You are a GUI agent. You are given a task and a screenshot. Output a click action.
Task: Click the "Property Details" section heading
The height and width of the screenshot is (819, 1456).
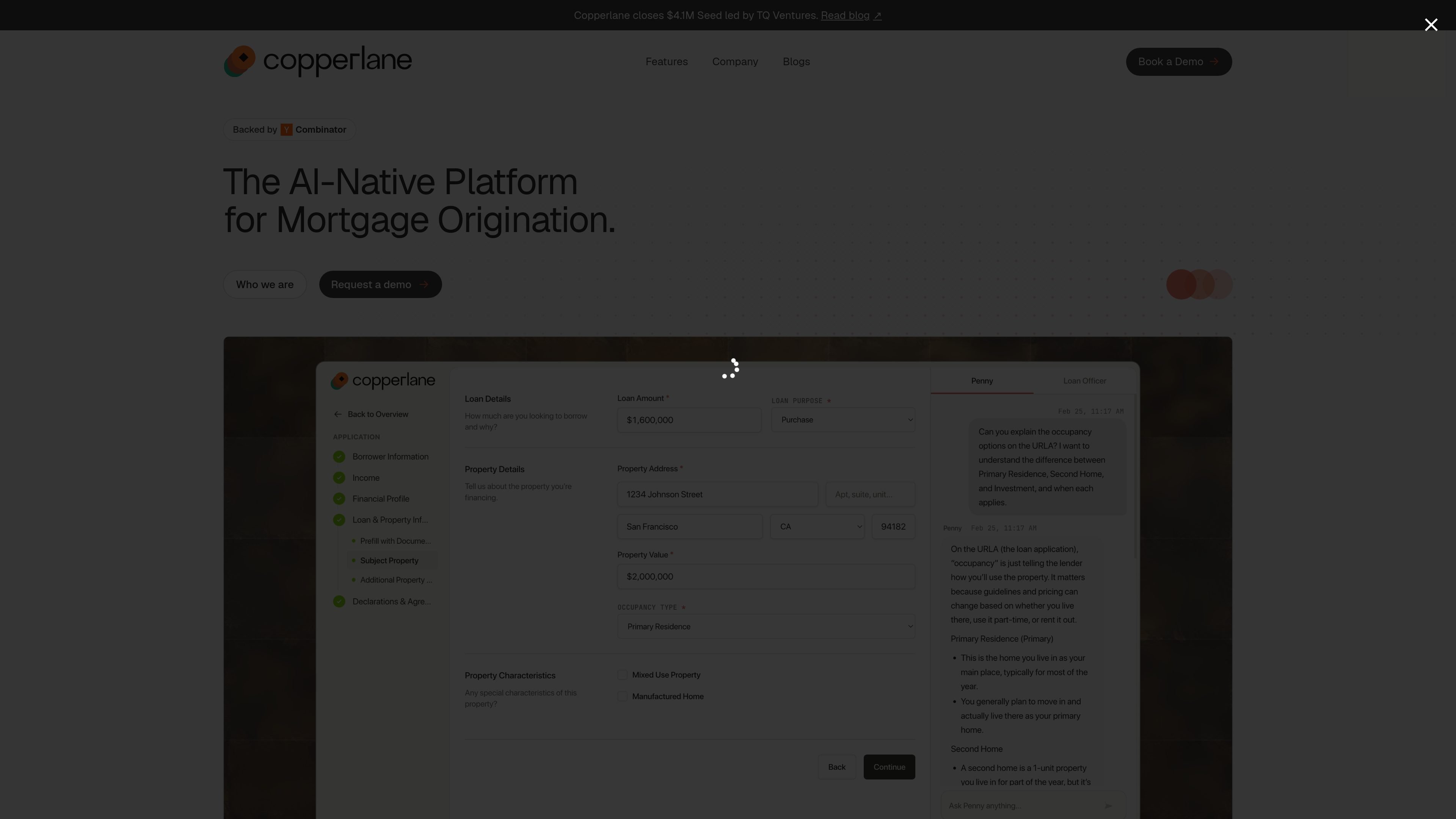[x=494, y=469]
